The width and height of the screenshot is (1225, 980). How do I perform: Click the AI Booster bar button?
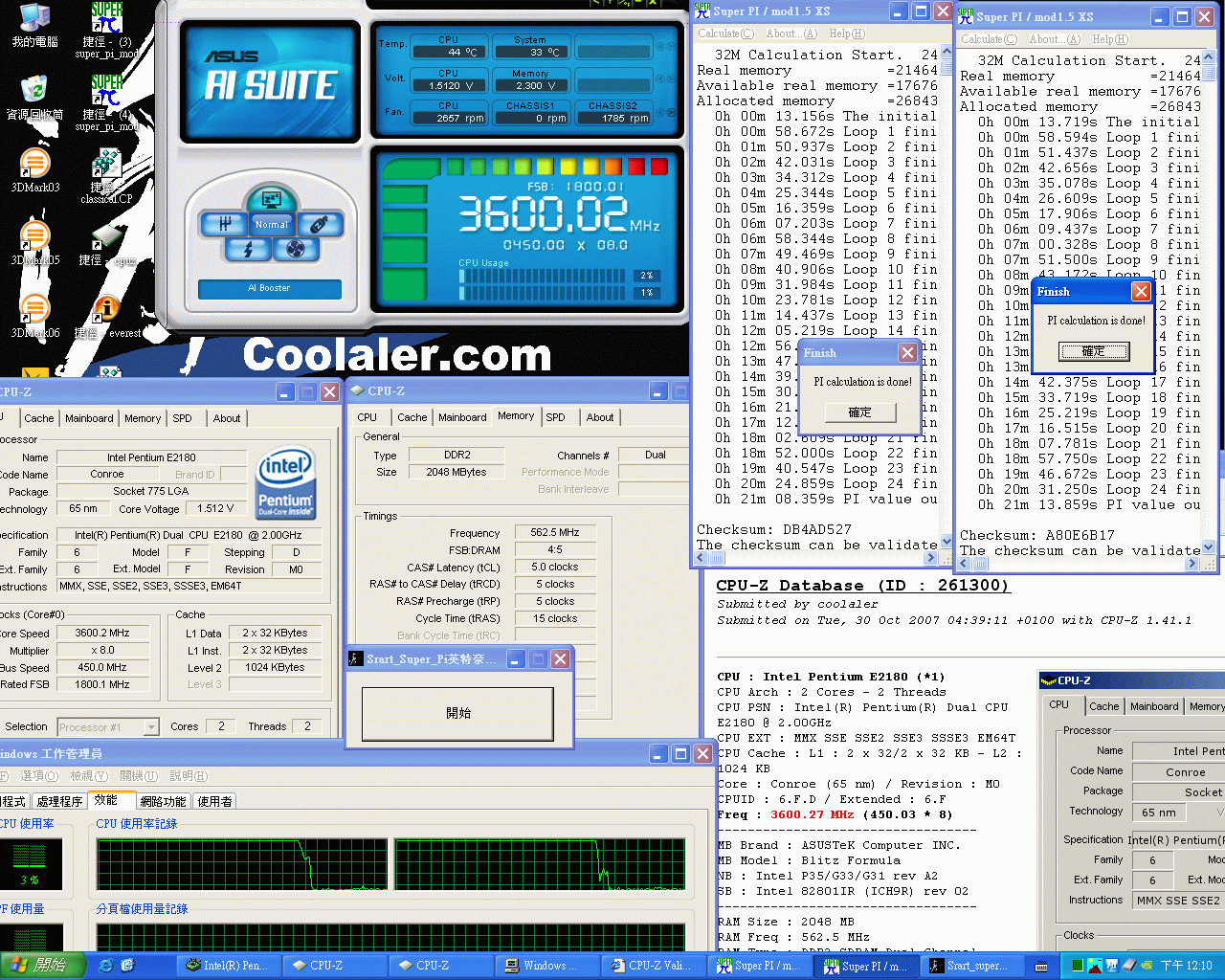[269, 288]
